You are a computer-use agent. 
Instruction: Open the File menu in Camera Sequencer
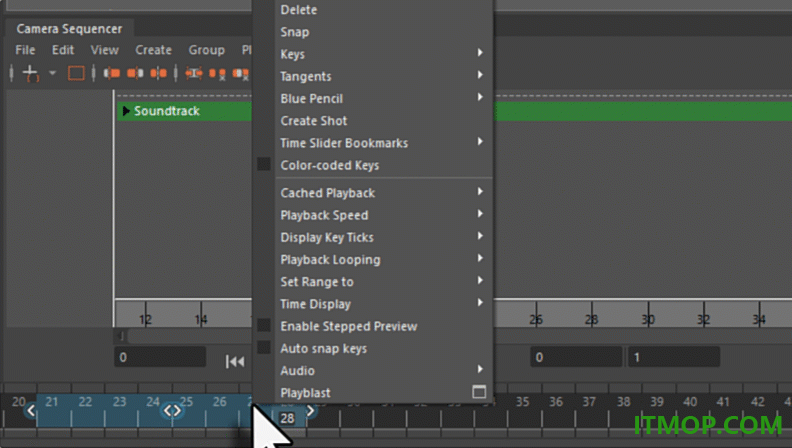point(25,50)
